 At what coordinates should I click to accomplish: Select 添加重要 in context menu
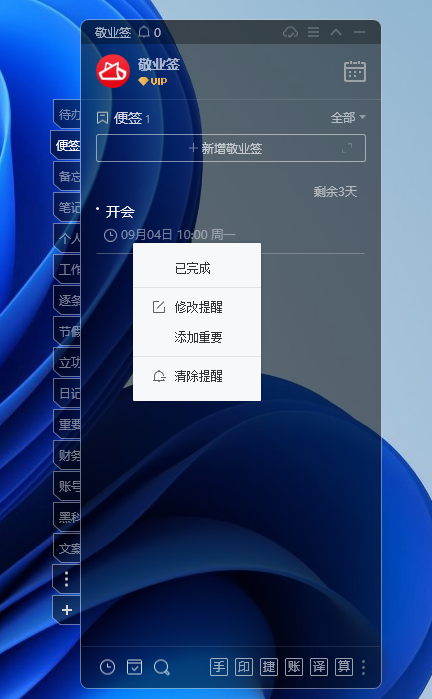point(197,337)
